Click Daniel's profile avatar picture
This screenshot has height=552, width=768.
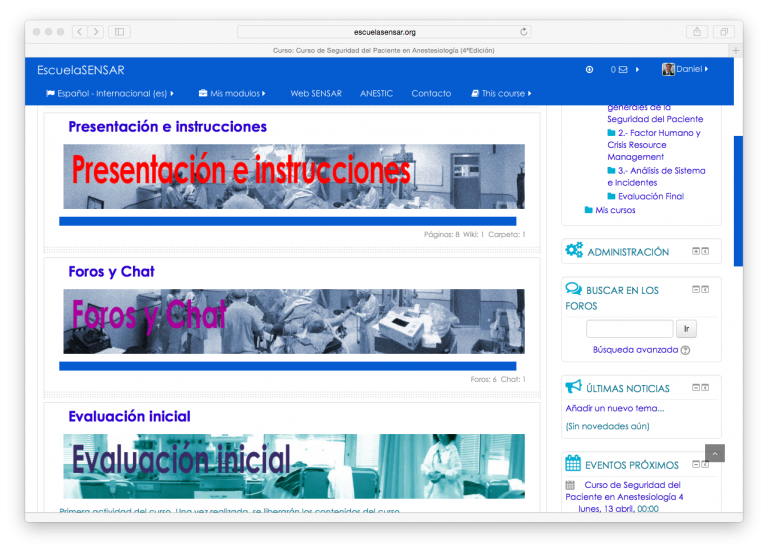tap(668, 70)
